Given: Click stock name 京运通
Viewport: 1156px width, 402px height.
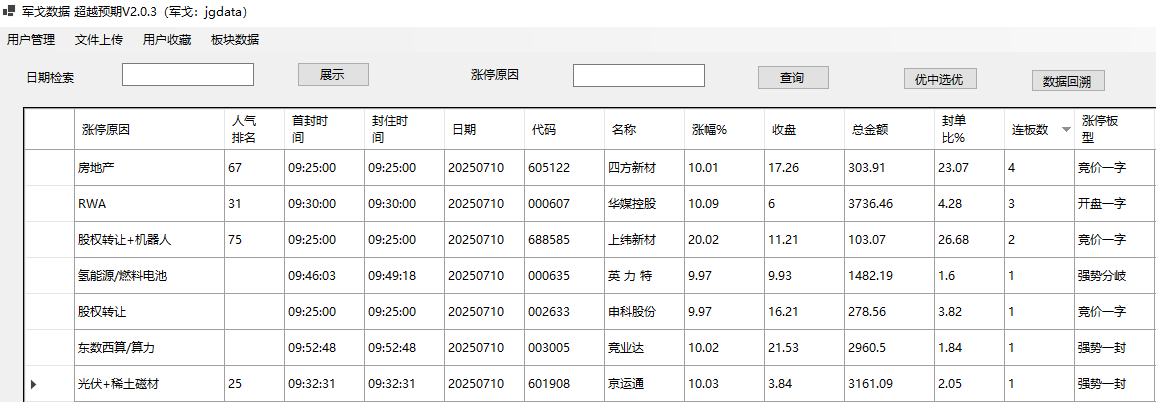Looking at the screenshot, I should [x=644, y=384].
